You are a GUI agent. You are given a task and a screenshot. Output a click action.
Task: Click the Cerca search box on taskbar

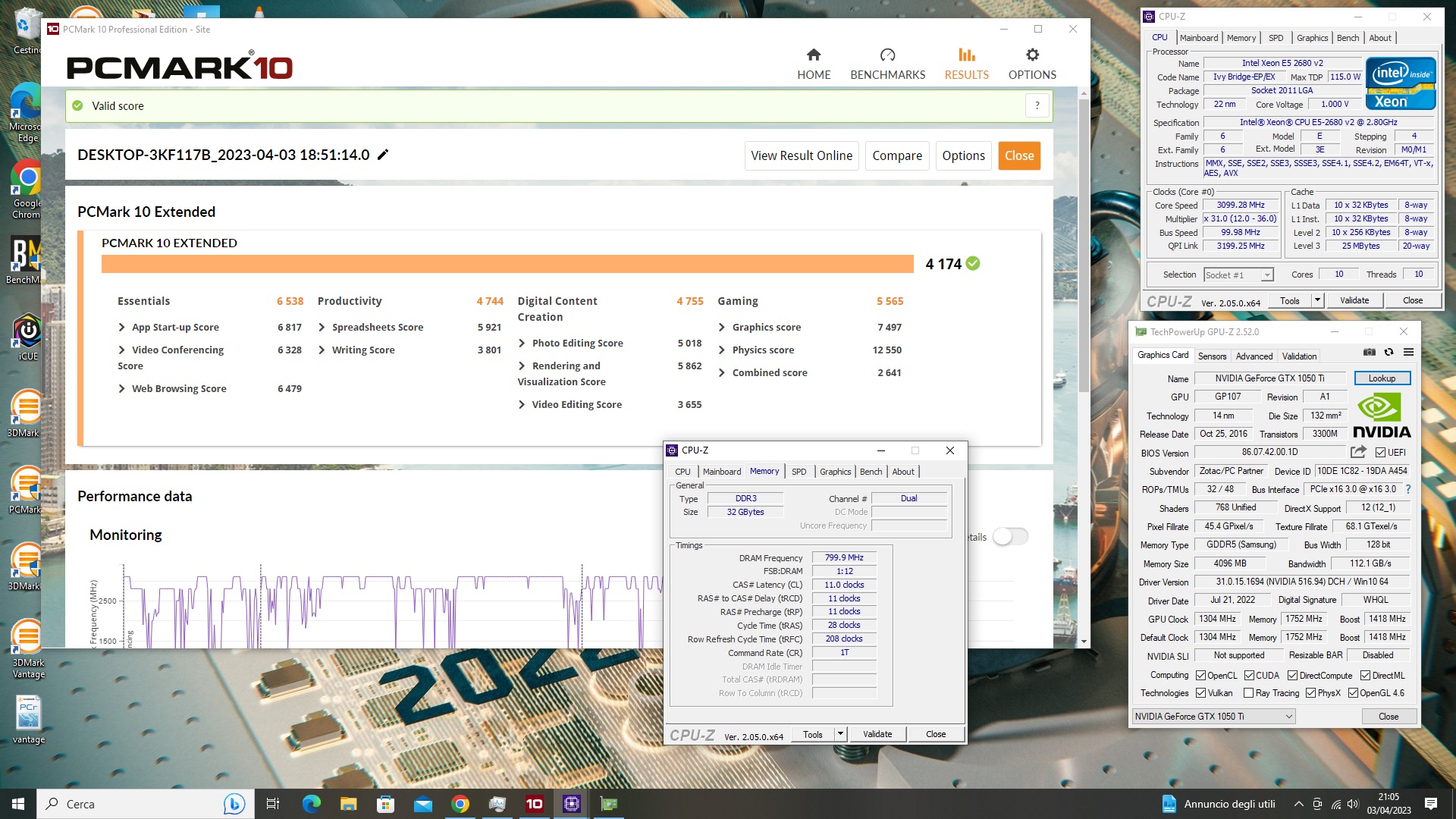coord(144,804)
